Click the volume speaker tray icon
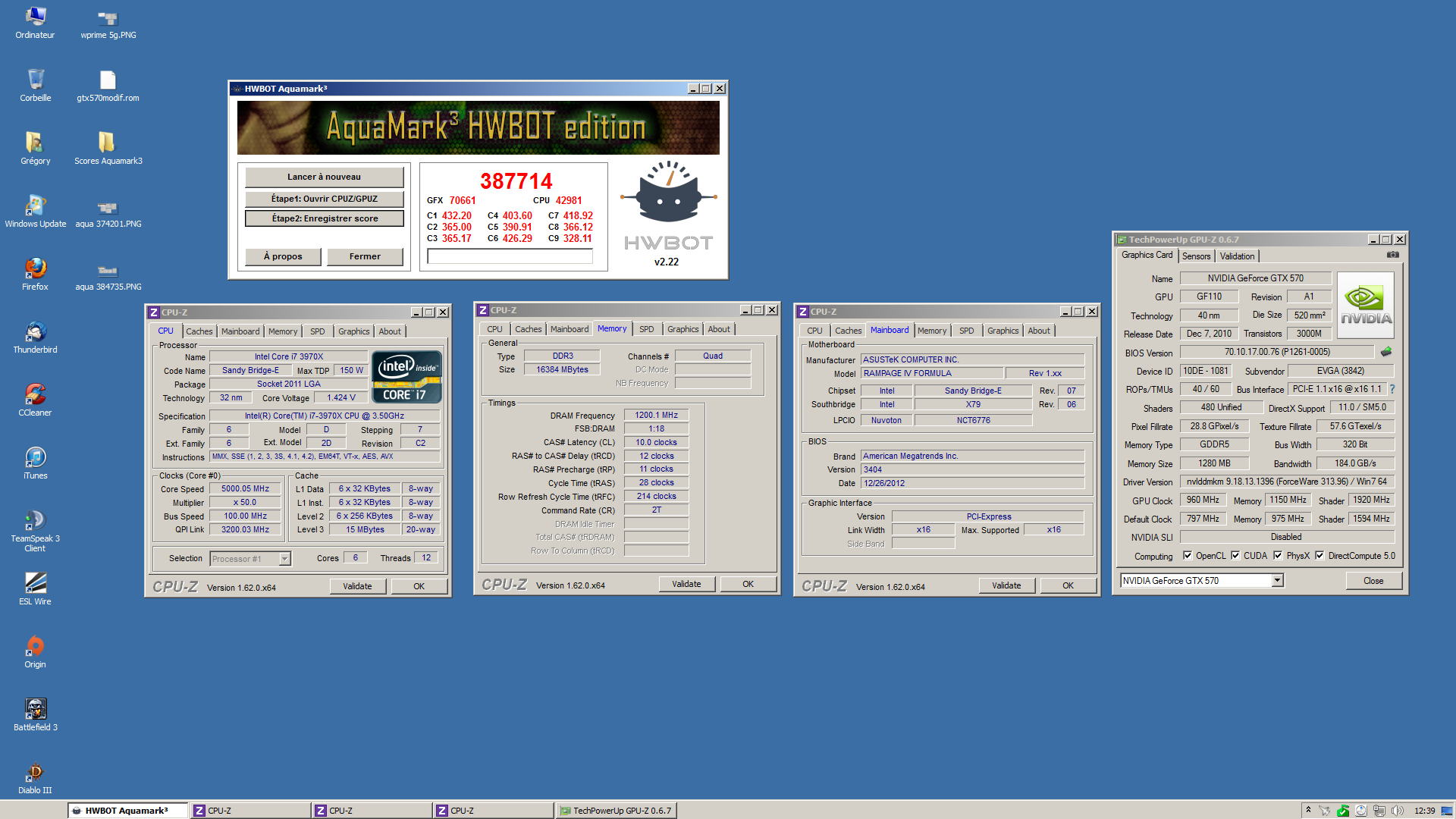The image size is (1456, 819). tap(1397, 811)
